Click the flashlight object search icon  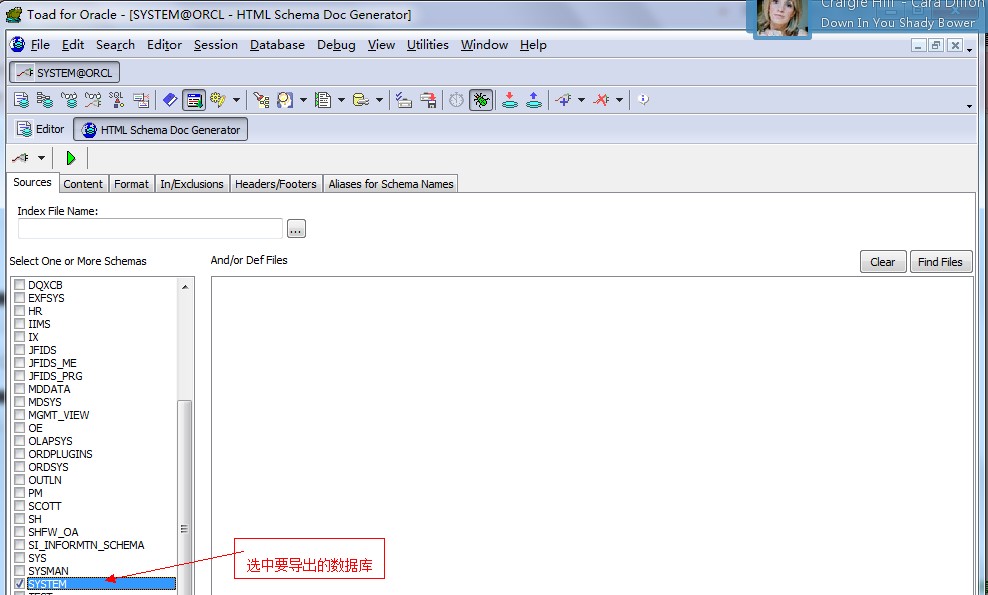point(261,100)
